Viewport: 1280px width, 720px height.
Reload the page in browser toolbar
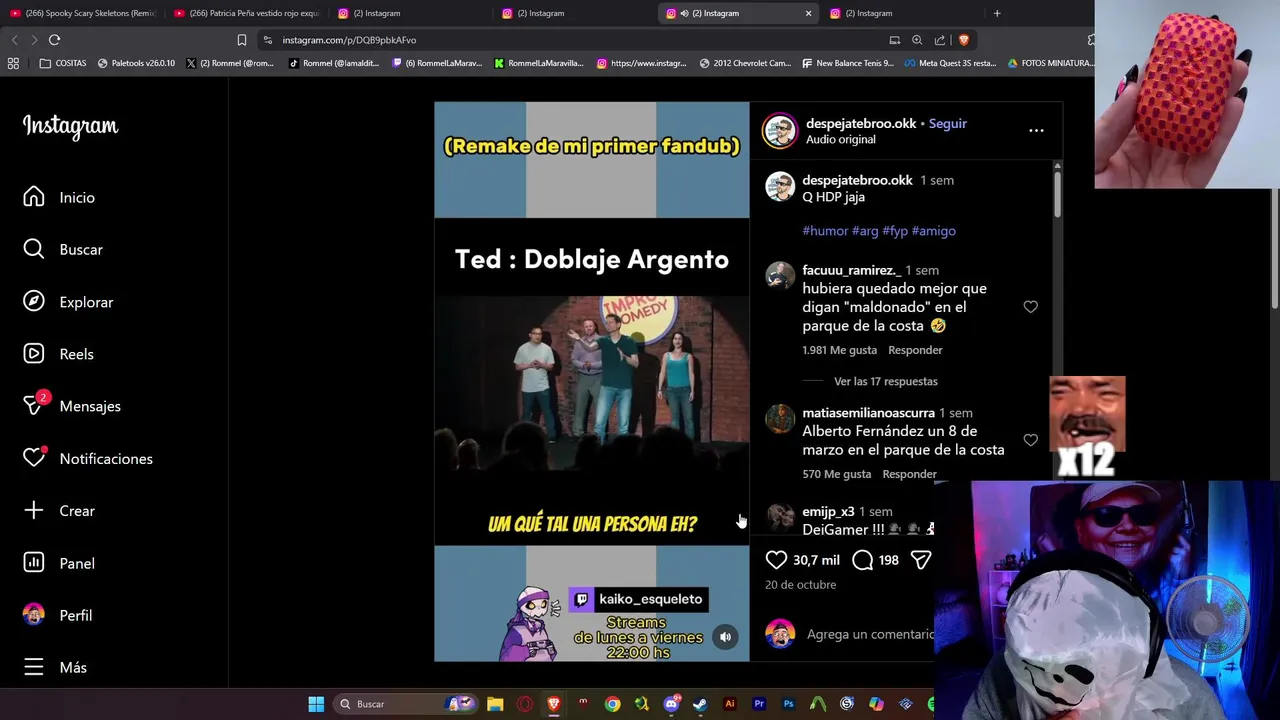click(54, 40)
